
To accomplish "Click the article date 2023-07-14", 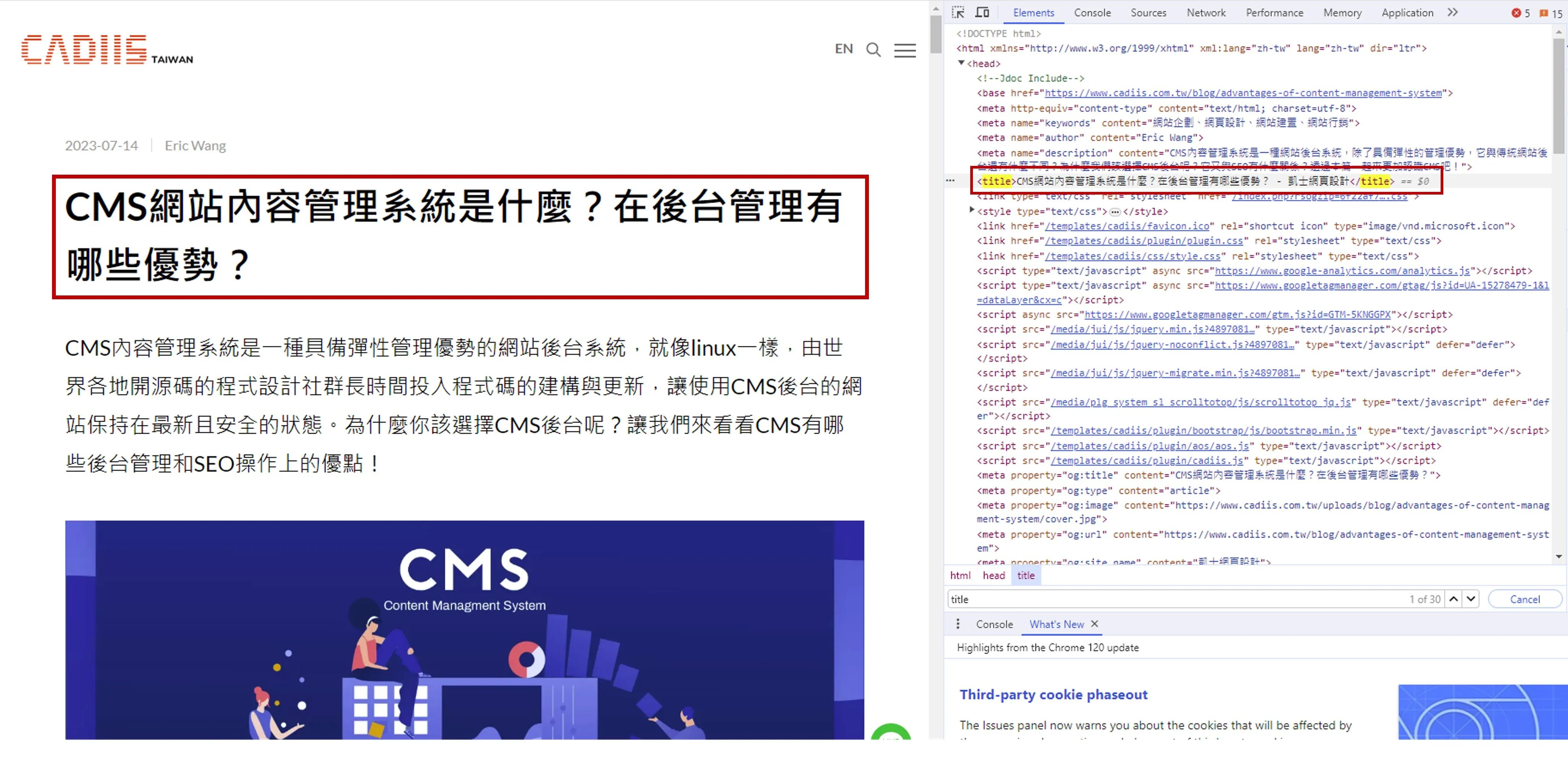I will tap(102, 145).
